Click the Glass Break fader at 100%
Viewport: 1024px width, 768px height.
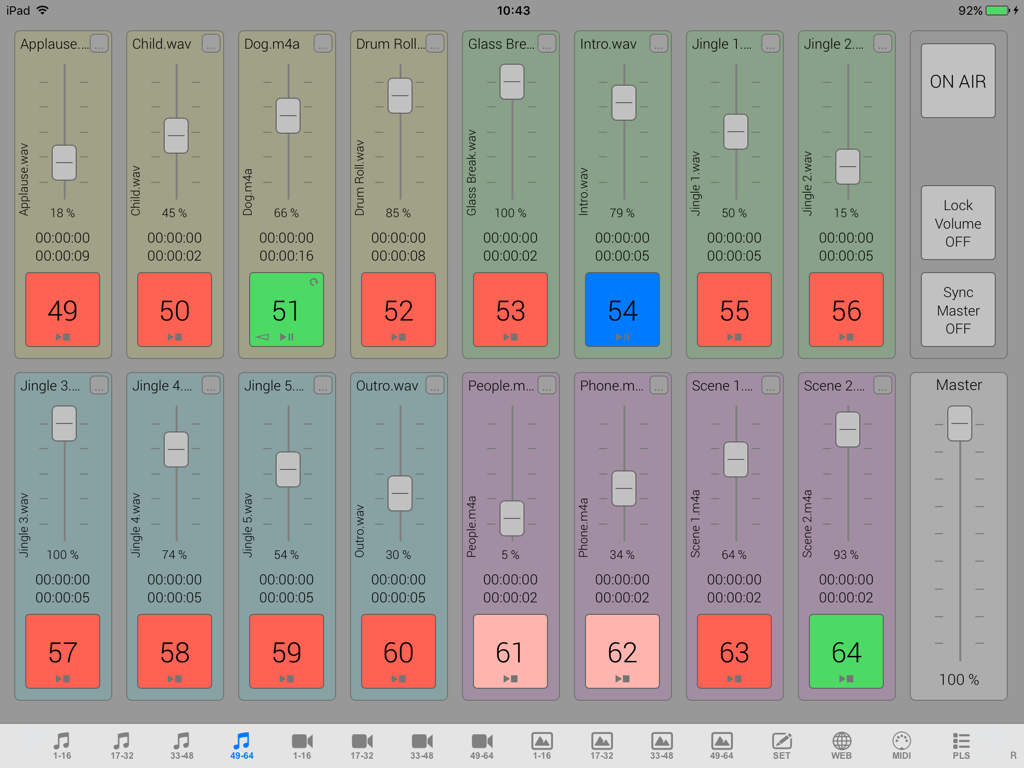point(512,82)
